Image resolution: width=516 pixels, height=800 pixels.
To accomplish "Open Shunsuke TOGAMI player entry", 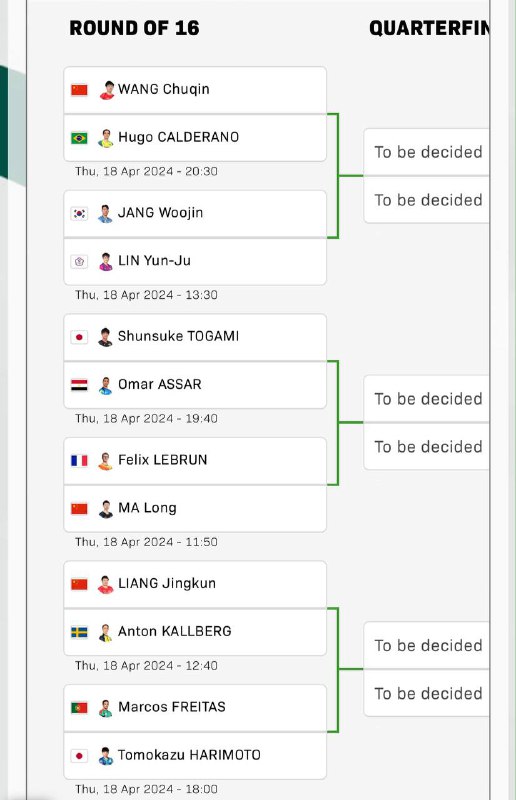I will [x=195, y=337].
